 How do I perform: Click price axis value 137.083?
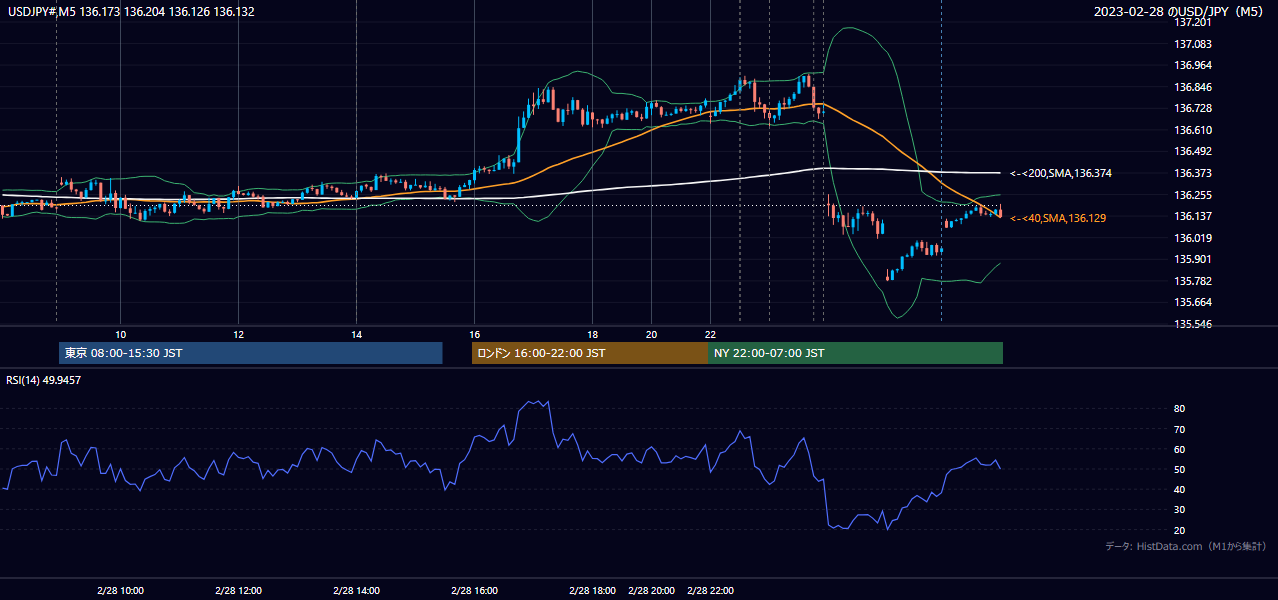pos(1193,44)
